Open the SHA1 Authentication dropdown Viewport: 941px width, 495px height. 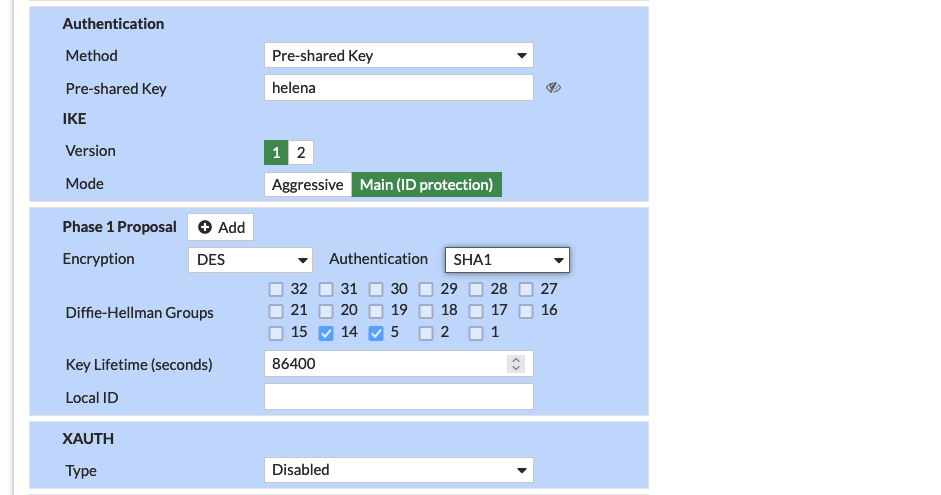507,260
